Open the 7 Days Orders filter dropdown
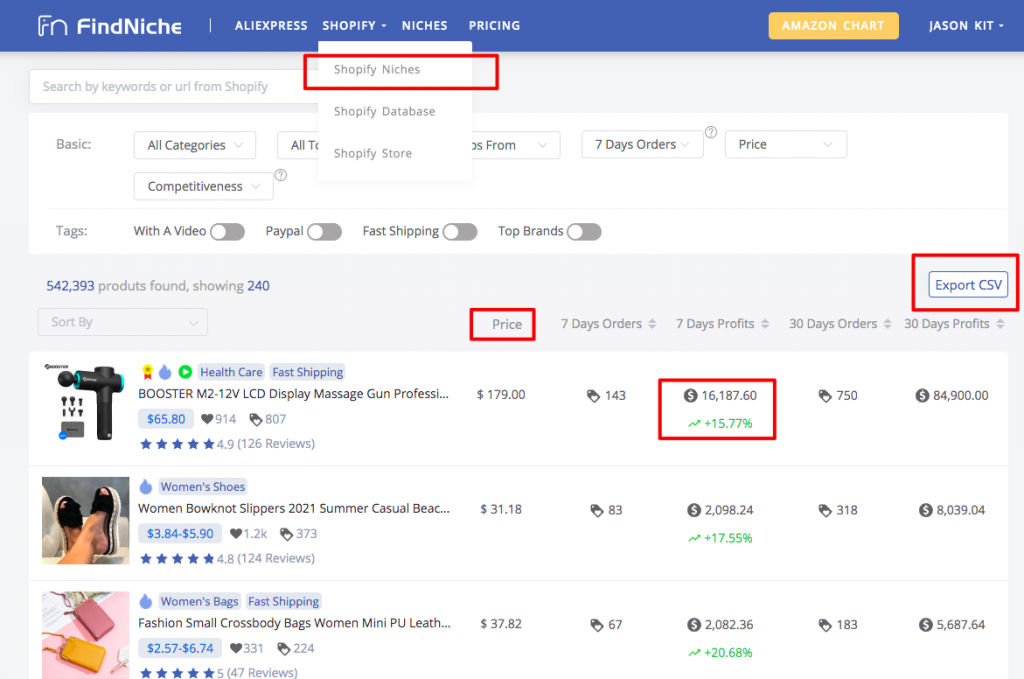1024x679 pixels. 642,144
